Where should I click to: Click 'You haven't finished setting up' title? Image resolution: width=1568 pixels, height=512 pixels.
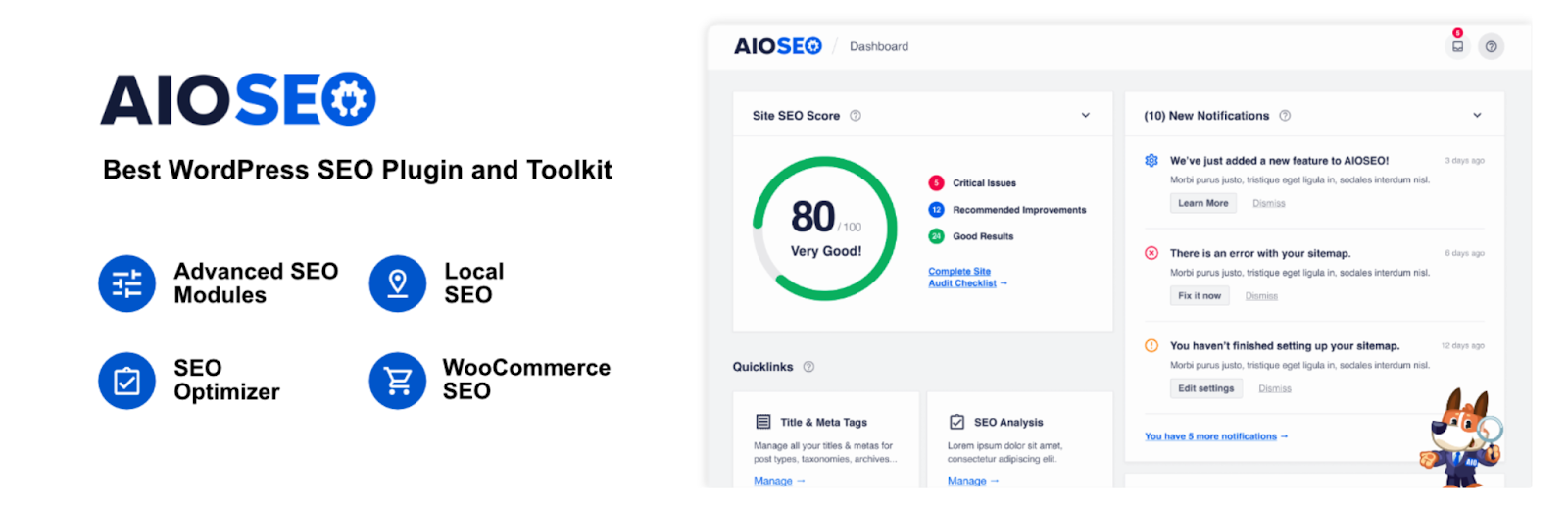1284,345
